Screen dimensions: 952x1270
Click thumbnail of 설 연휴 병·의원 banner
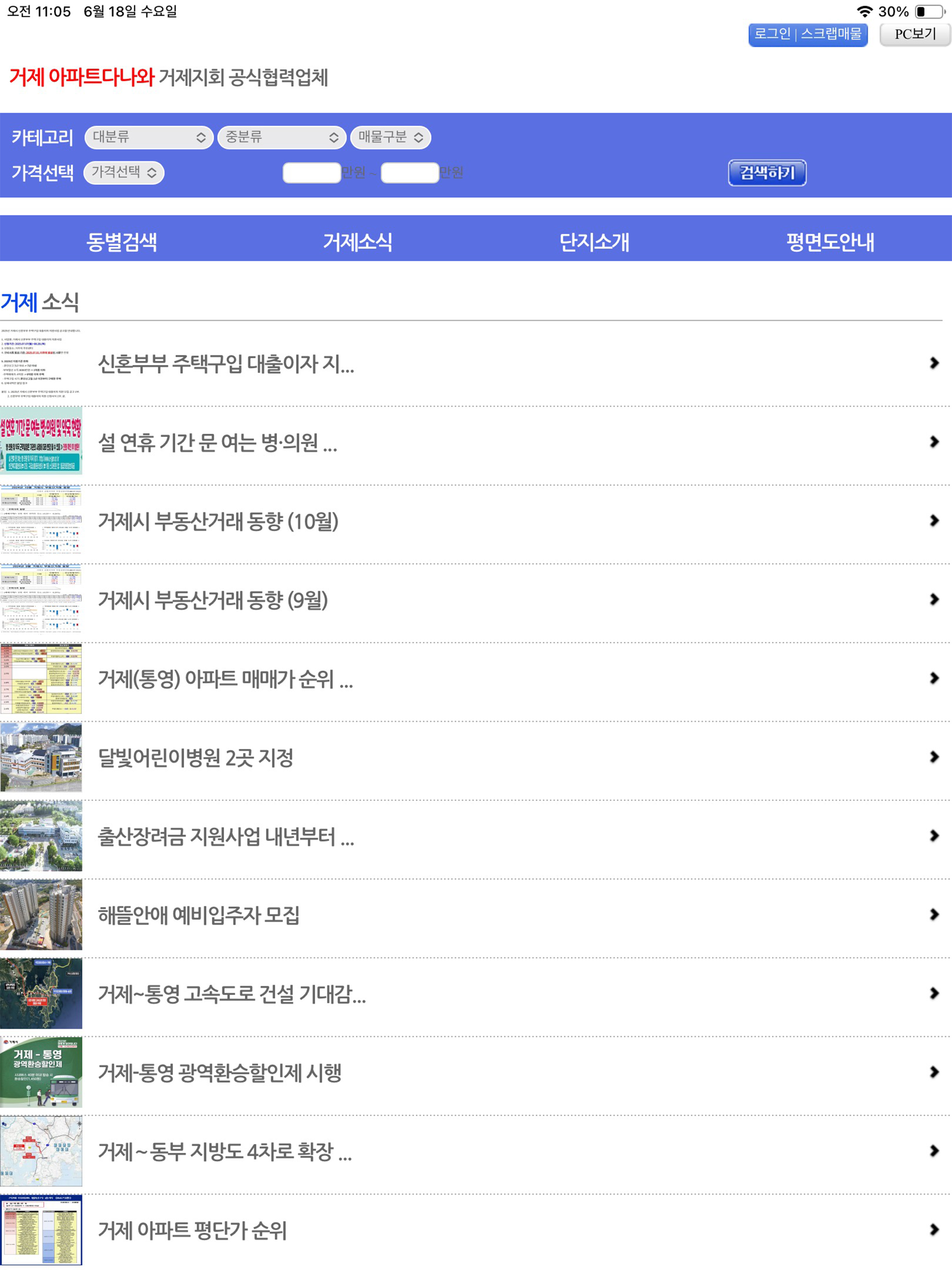tap(41, 441)
